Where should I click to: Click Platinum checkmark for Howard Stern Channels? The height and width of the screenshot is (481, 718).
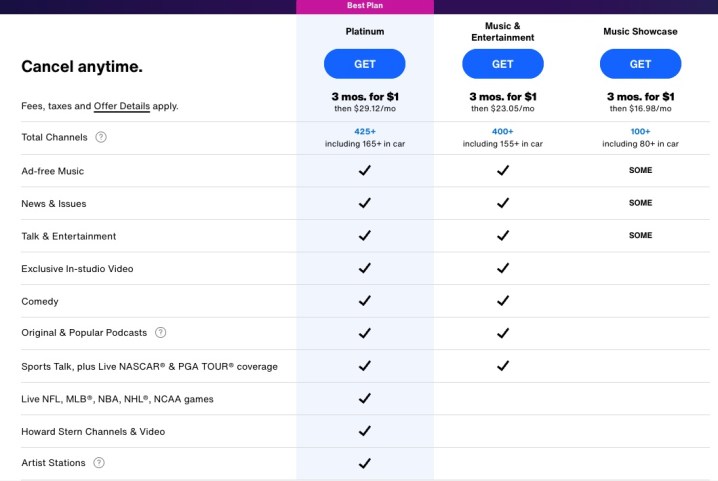364,431
